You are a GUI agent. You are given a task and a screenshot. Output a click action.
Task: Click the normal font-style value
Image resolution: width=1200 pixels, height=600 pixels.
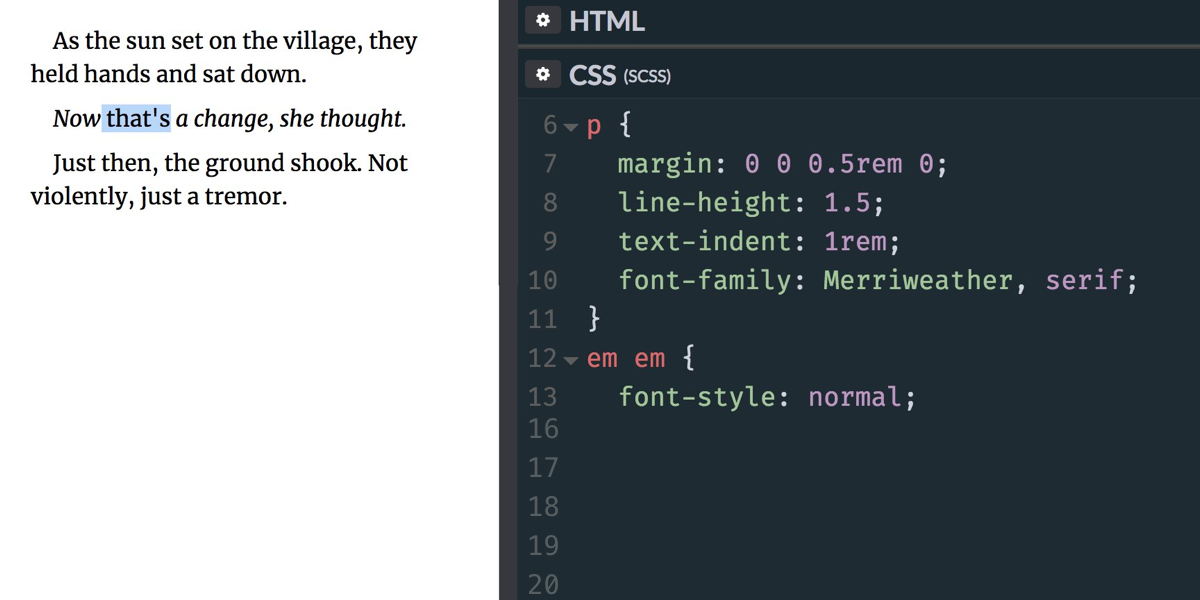(x=854, y=398)
